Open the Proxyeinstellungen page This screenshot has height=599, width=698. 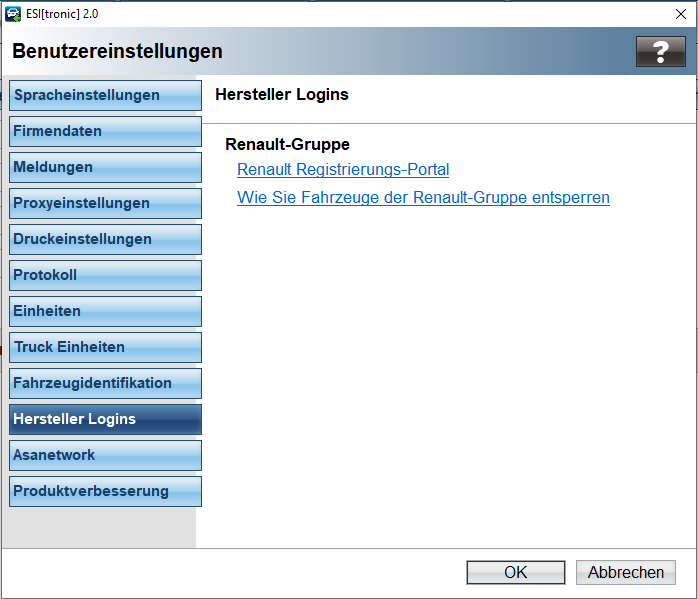pyautogui.click(x=105, y=203)
